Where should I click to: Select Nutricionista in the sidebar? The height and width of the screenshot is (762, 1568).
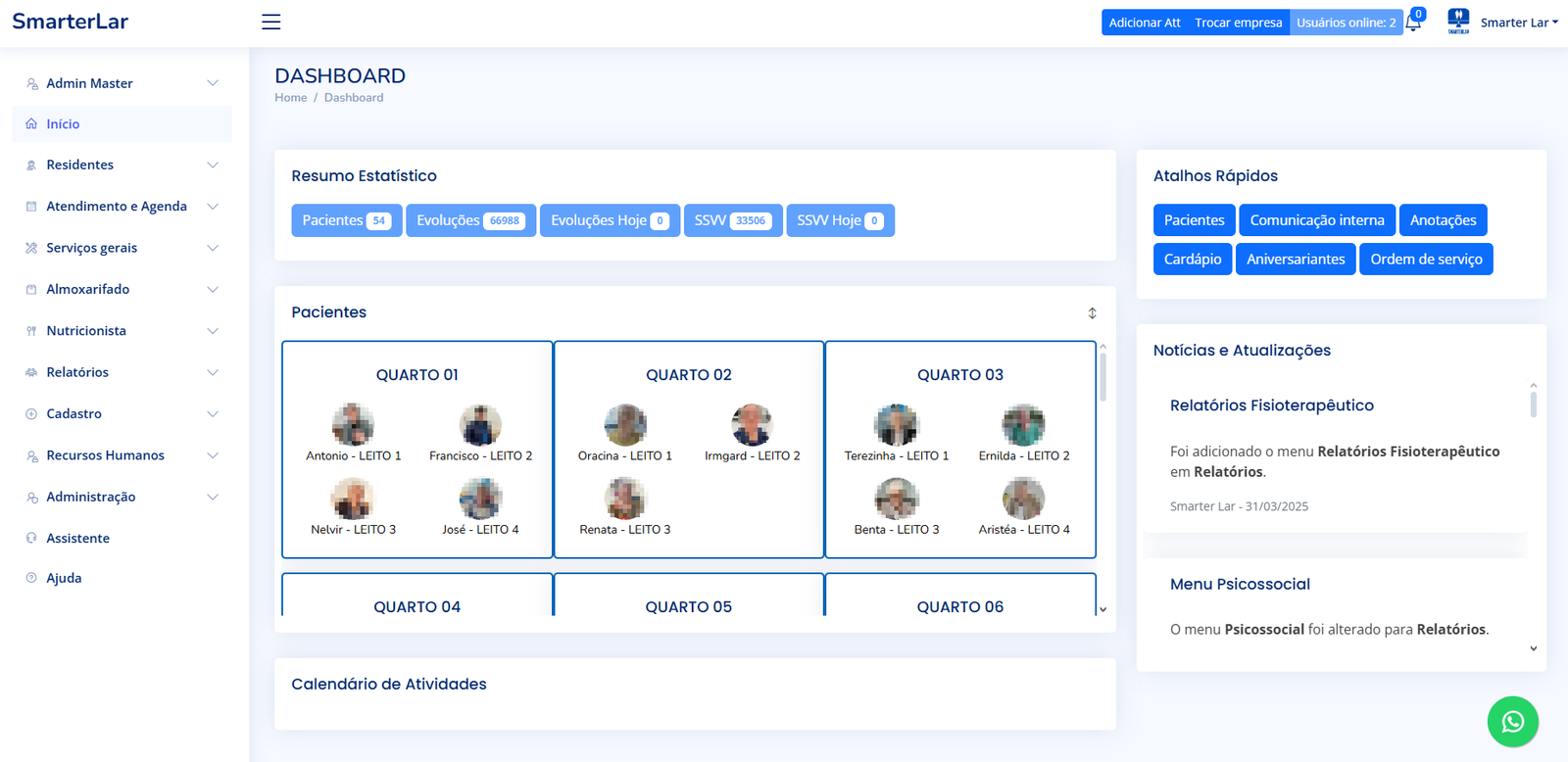point(86,331)
